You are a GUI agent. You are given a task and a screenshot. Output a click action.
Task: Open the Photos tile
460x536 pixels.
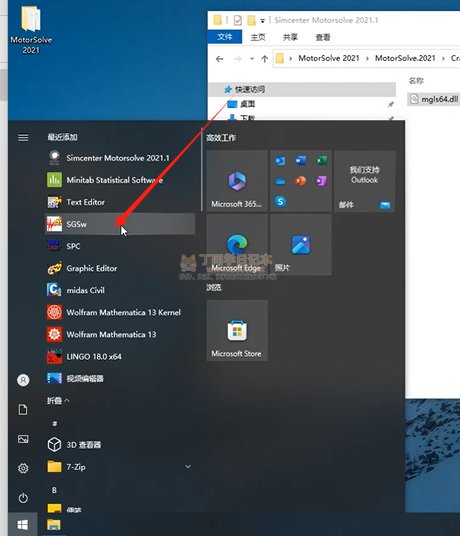(x=301, y=245)
